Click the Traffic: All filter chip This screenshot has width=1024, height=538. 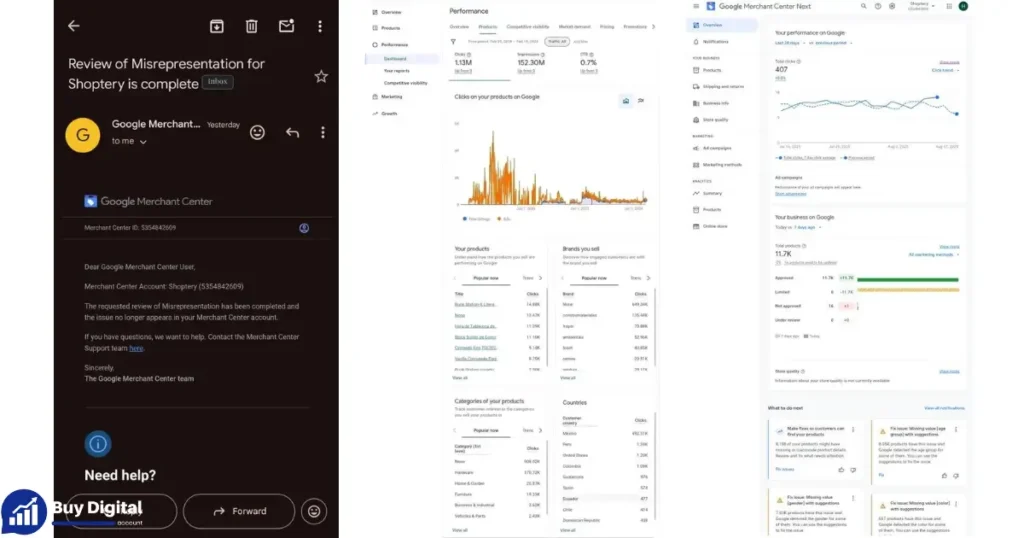(557, 41)
